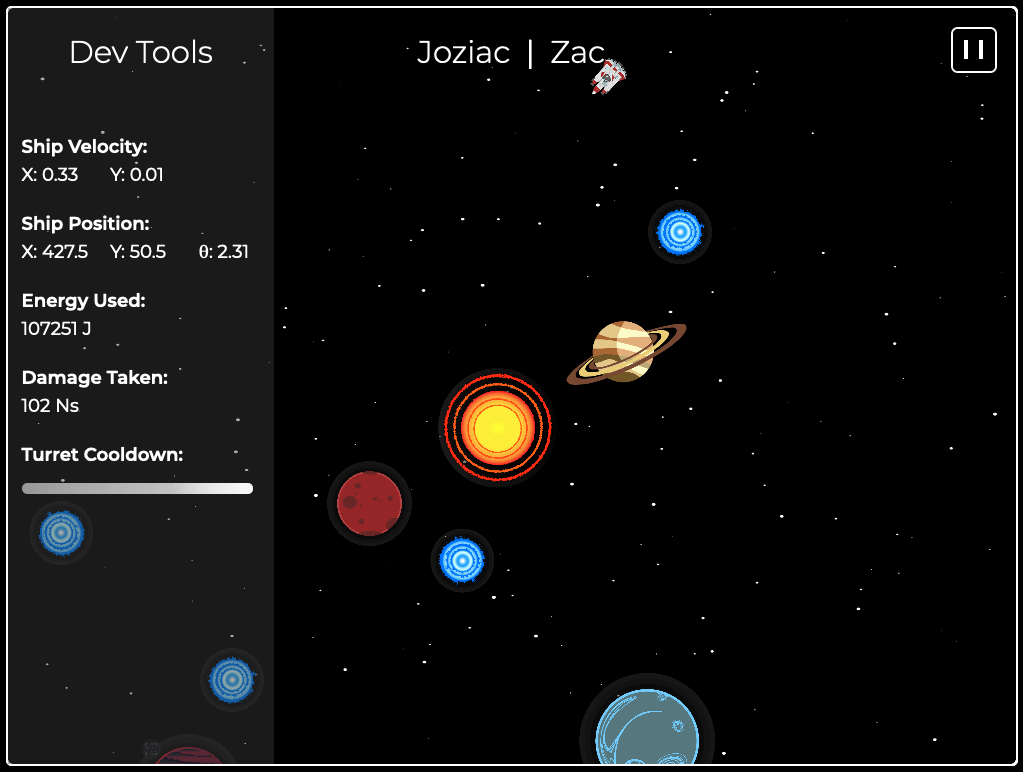This screenshot has height=772, width=1023.
Task: Click the glowing sun at center
Action: click(497, 427)
